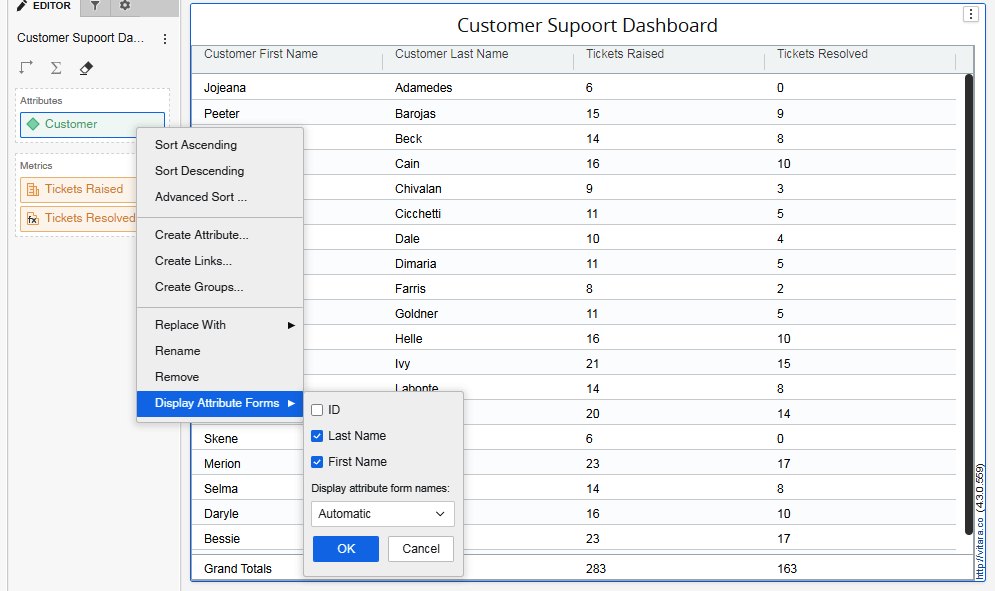The height and width of the screenshot is (591, 995).
Task: Open the Customer Supoort Da... kebab menu
Action: click(x=165, y=37)
